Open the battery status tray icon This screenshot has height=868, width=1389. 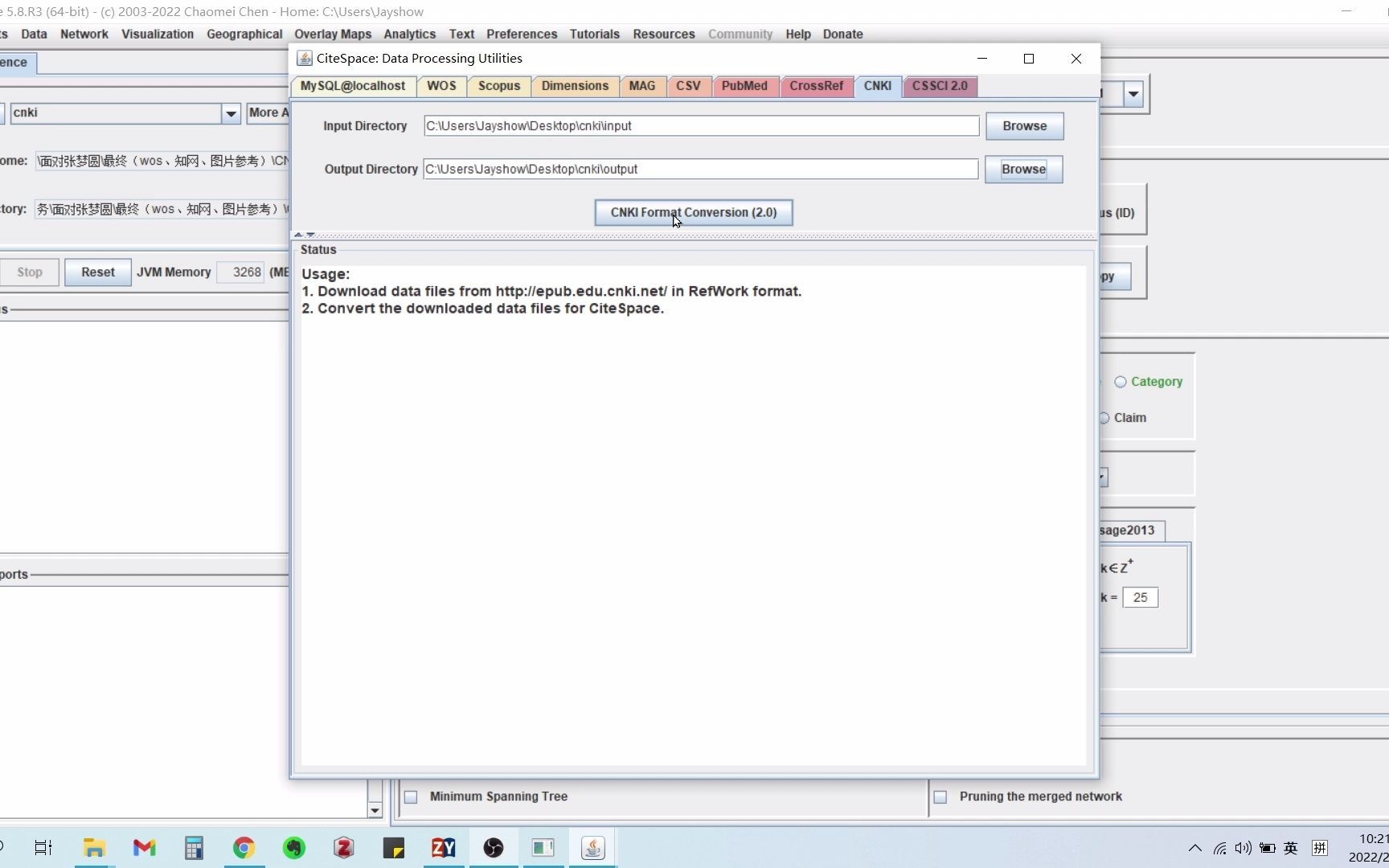[1268, 848]
